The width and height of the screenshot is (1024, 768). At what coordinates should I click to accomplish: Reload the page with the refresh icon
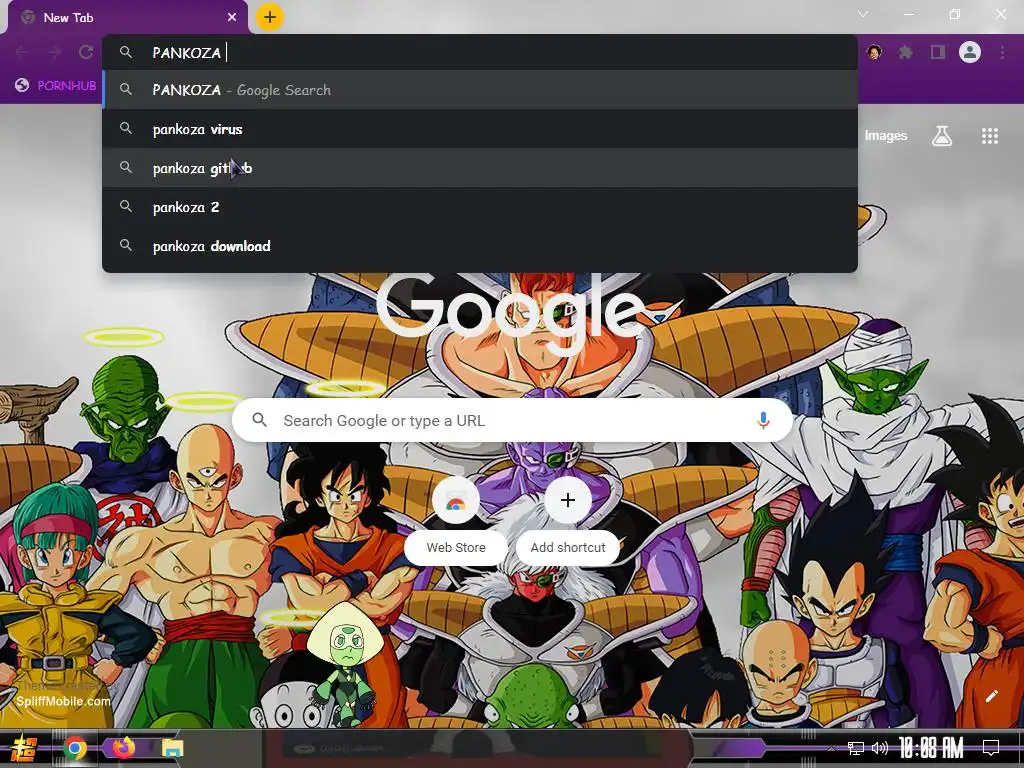pos(86,52)
